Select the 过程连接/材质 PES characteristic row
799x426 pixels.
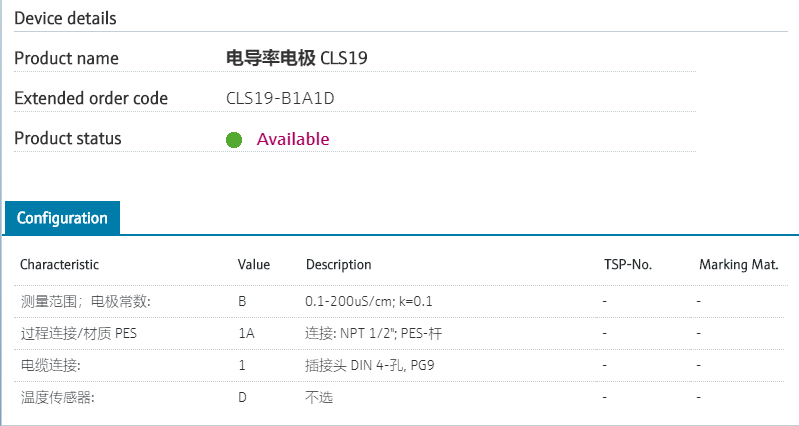[x=78, y=333]
